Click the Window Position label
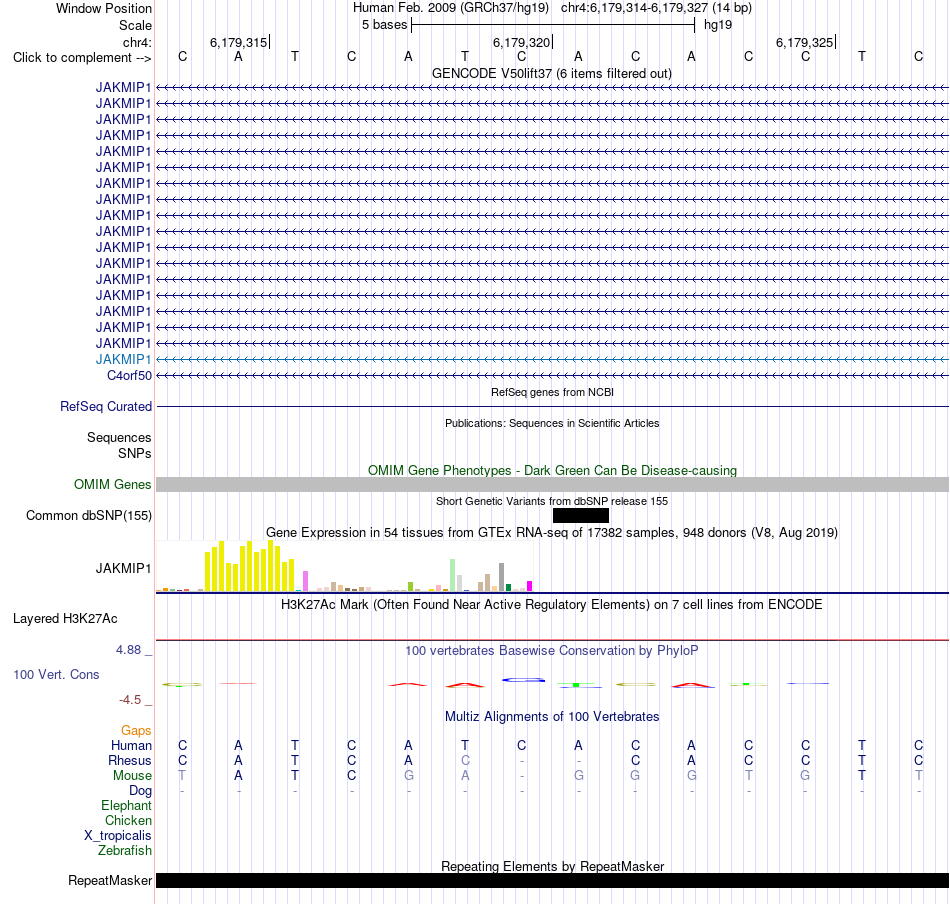 104,8
